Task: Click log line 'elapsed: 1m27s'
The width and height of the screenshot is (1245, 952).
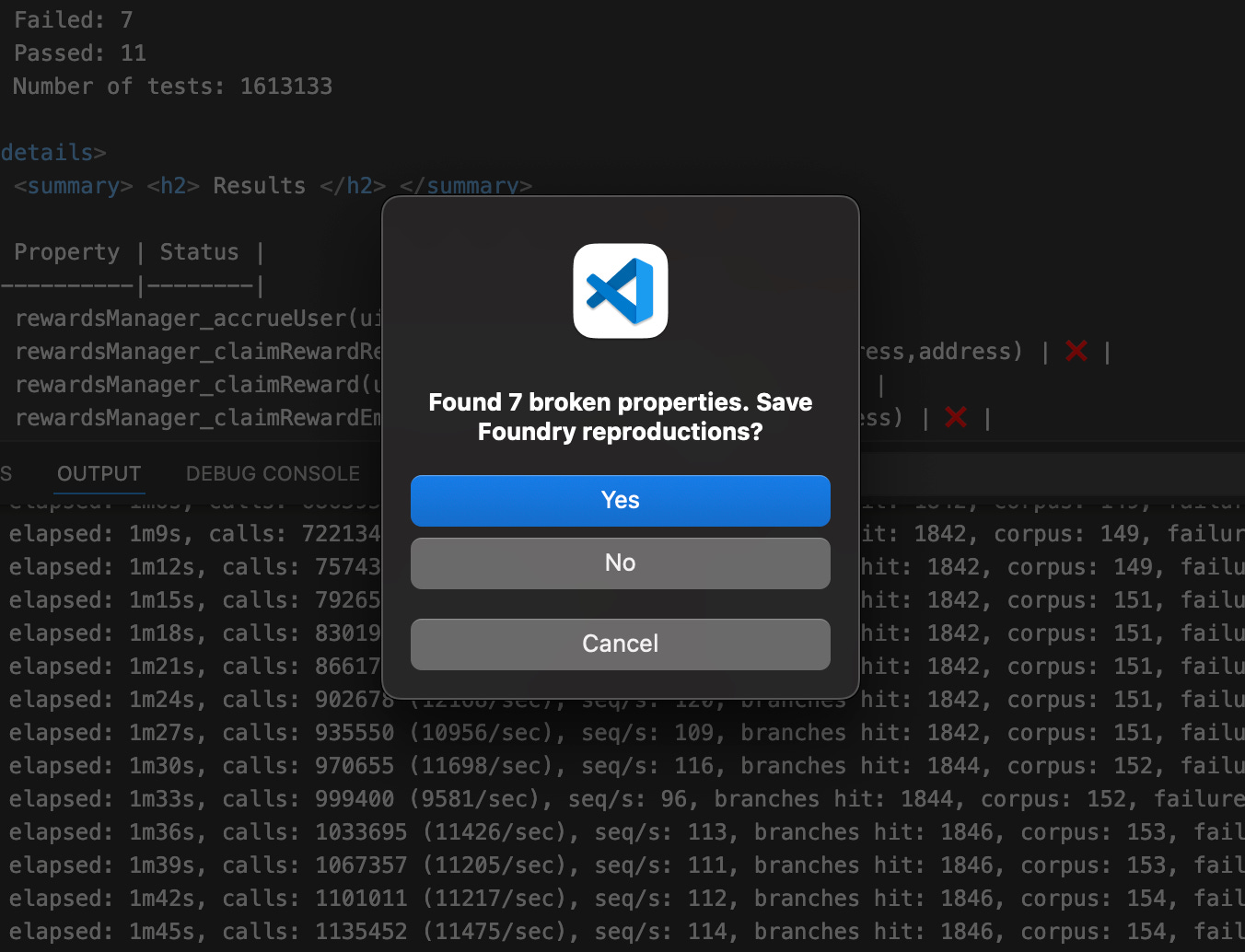Action: pyautogui.click(x=626, y=732)
